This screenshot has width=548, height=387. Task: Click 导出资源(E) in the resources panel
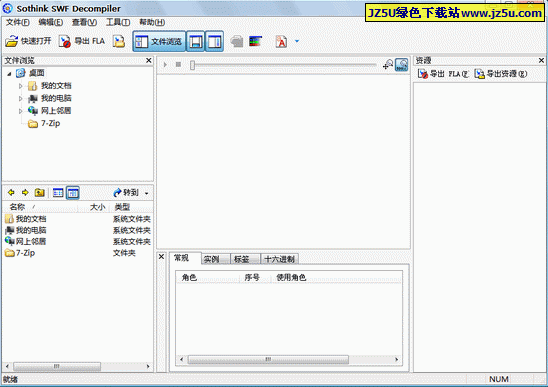point(501,74)
